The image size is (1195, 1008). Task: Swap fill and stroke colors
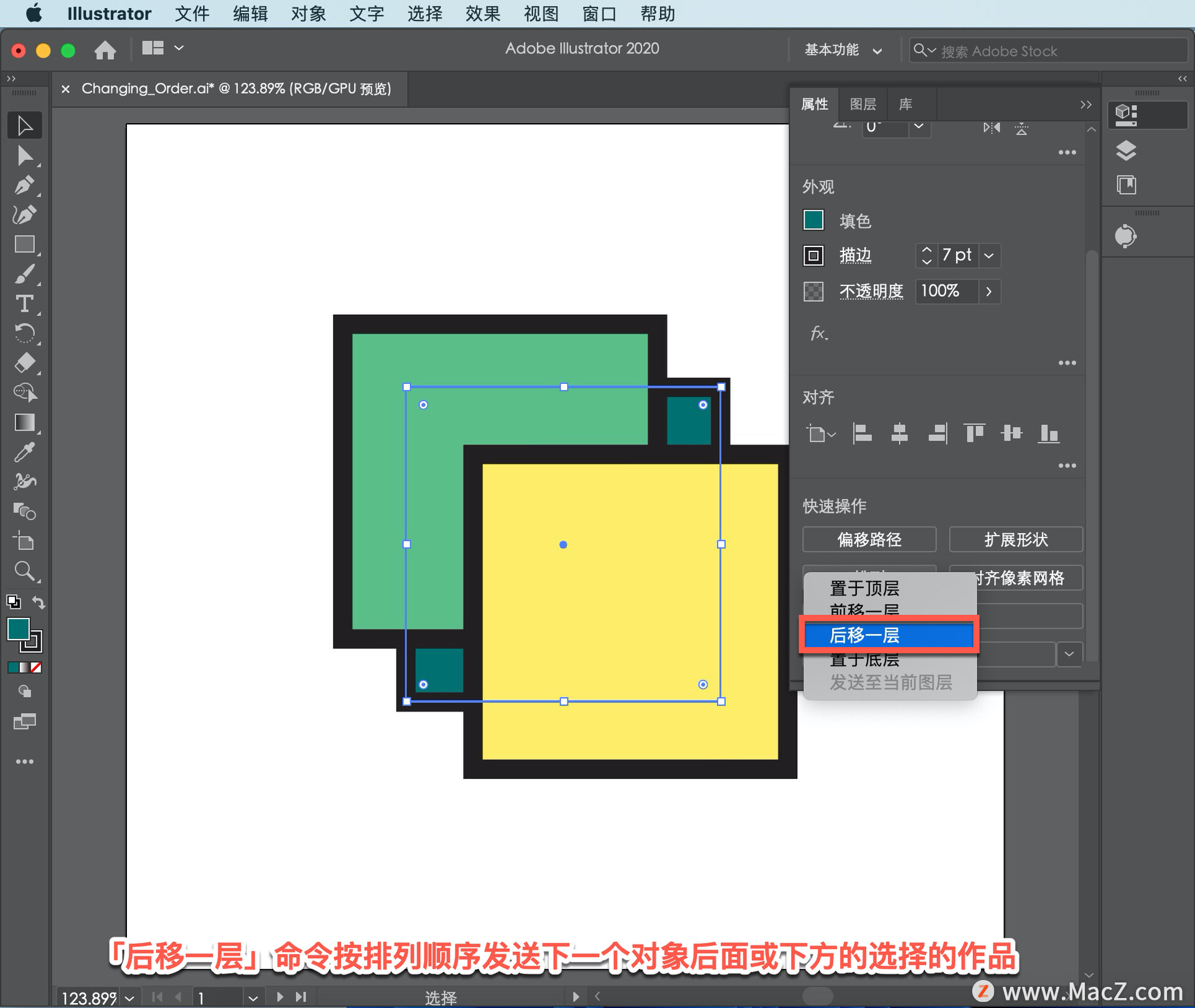pos(39,602)
